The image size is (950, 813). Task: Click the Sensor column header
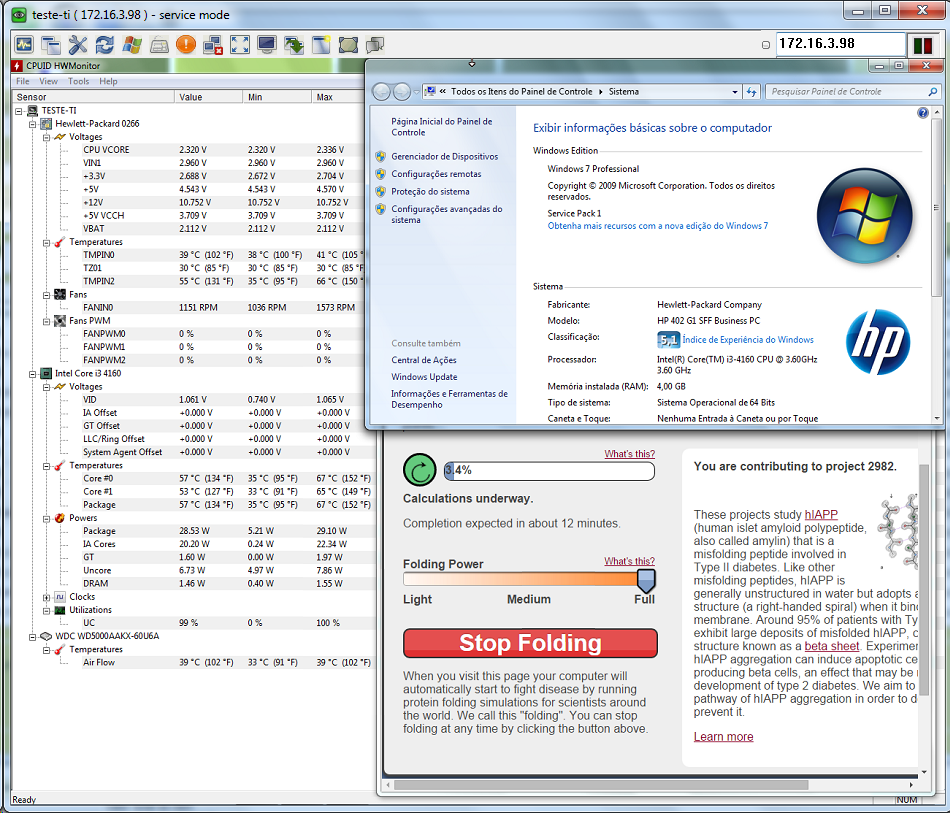pos(93,97)
